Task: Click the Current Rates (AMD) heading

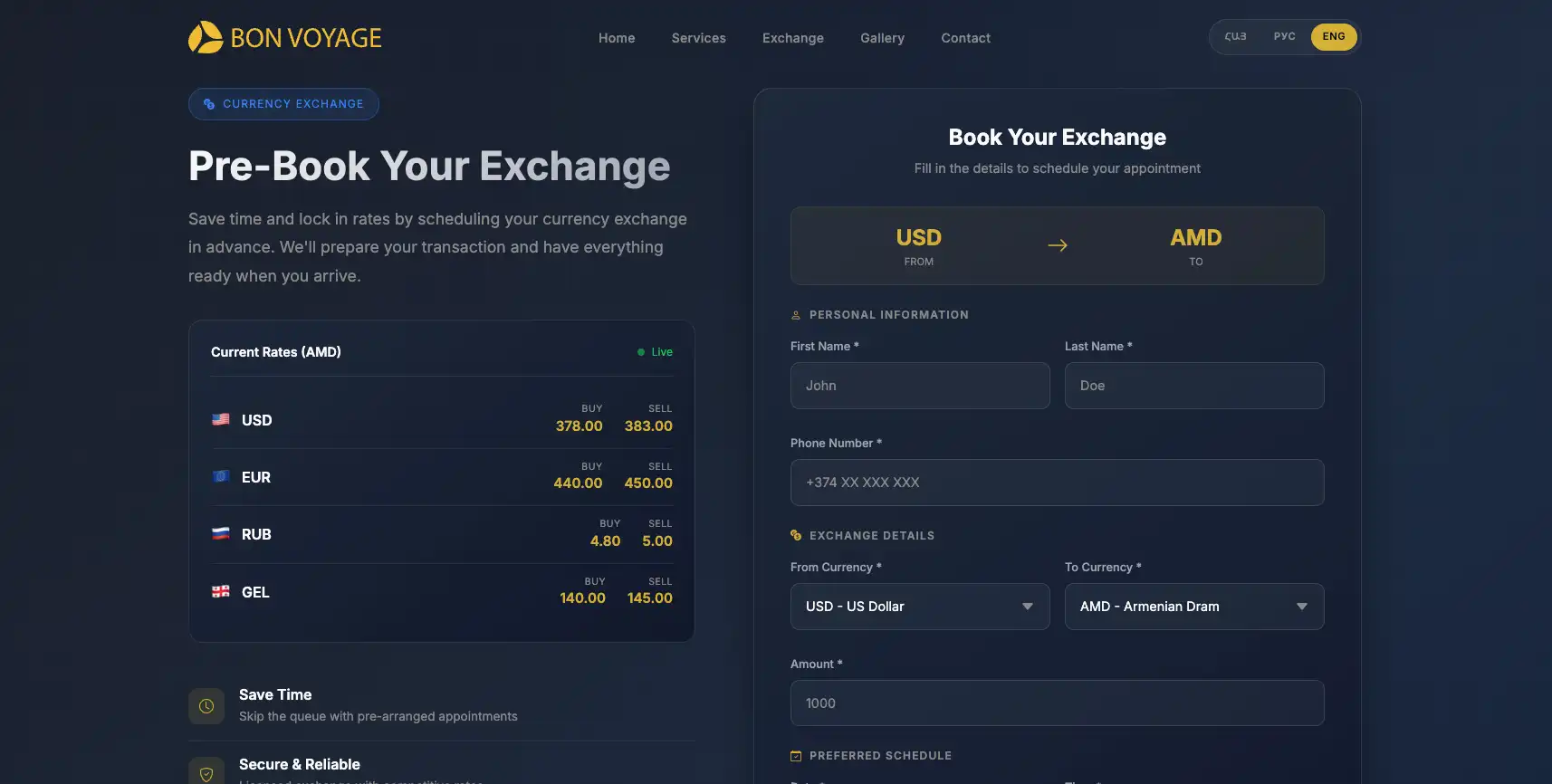Action: pos(276,352)
